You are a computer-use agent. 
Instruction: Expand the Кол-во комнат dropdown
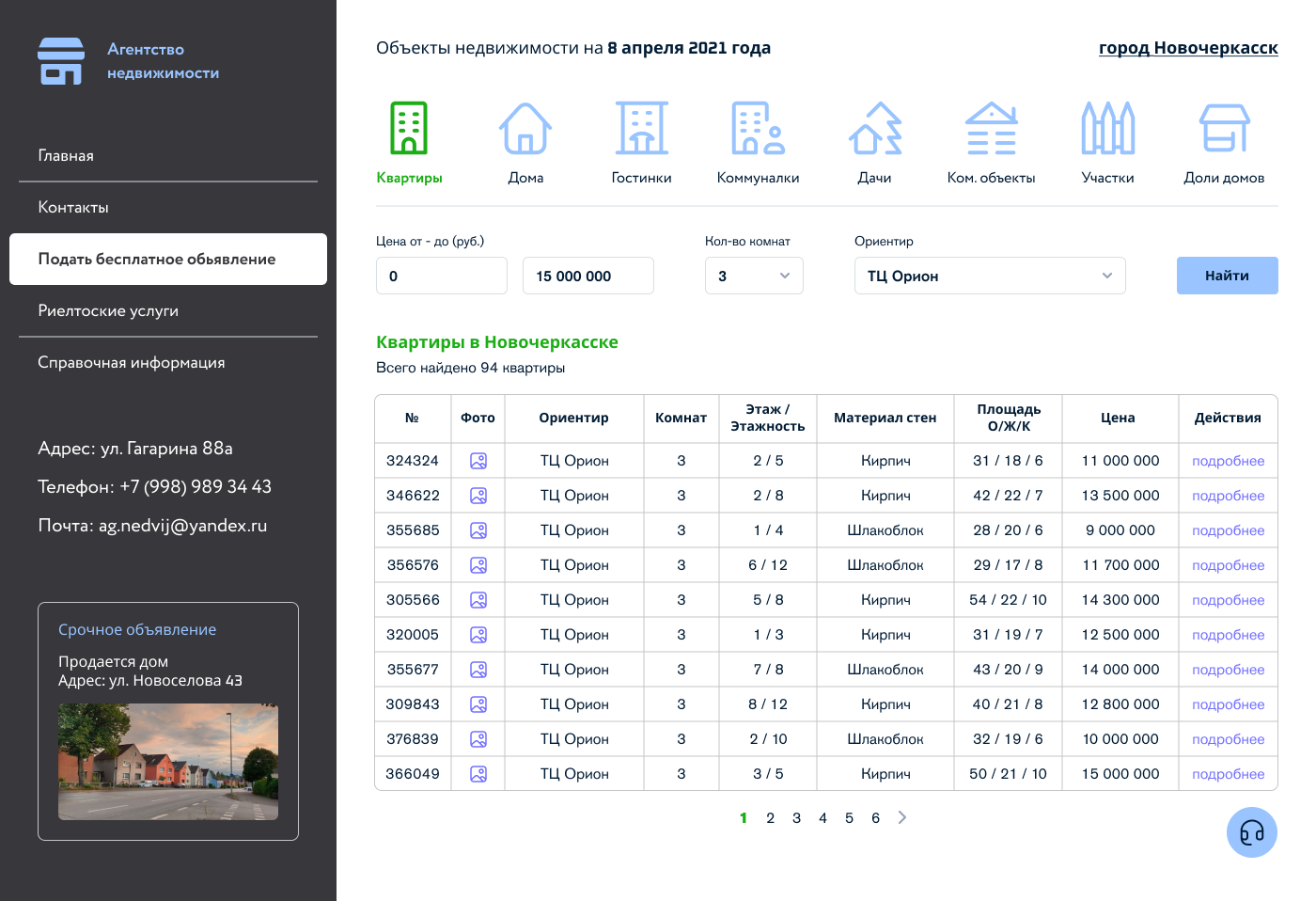754,276
